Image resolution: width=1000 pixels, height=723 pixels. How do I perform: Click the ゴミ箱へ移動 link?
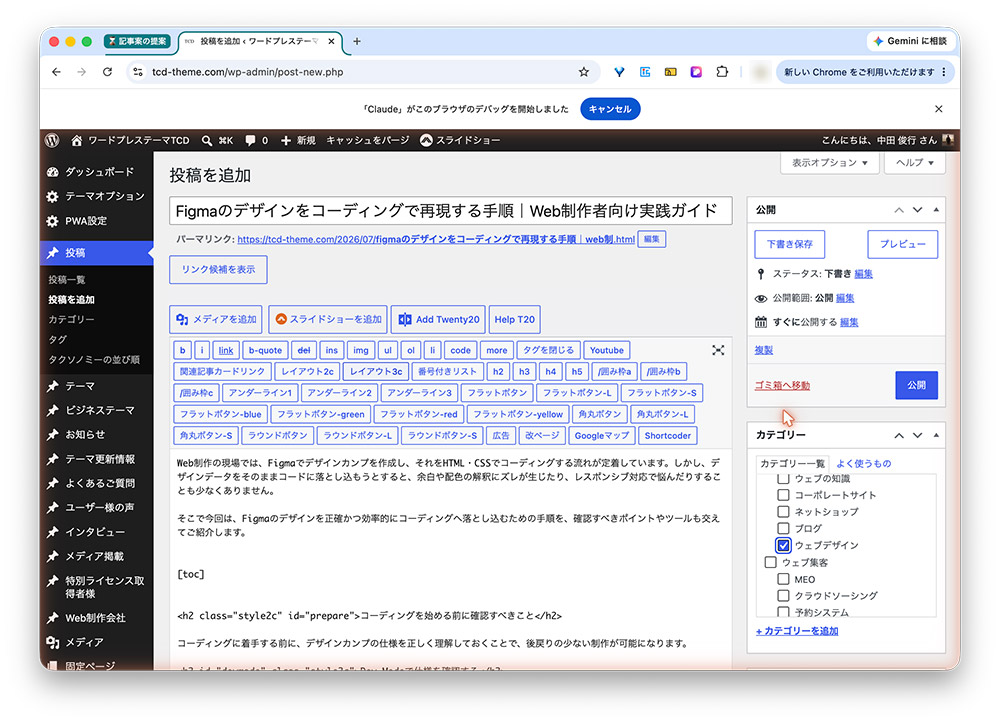(x=782, y=386)
